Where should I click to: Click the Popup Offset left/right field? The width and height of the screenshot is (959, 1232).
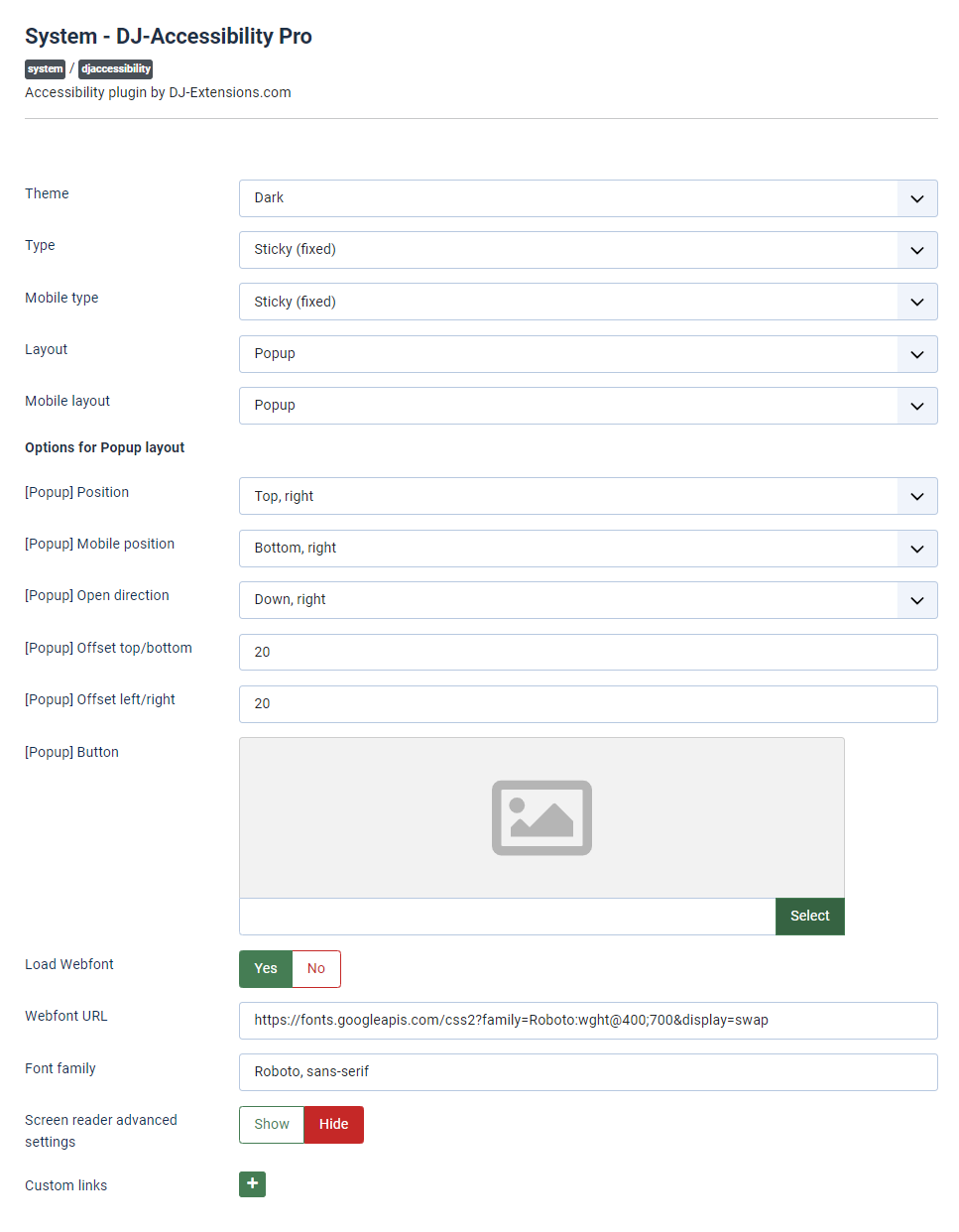click(588, 704)
